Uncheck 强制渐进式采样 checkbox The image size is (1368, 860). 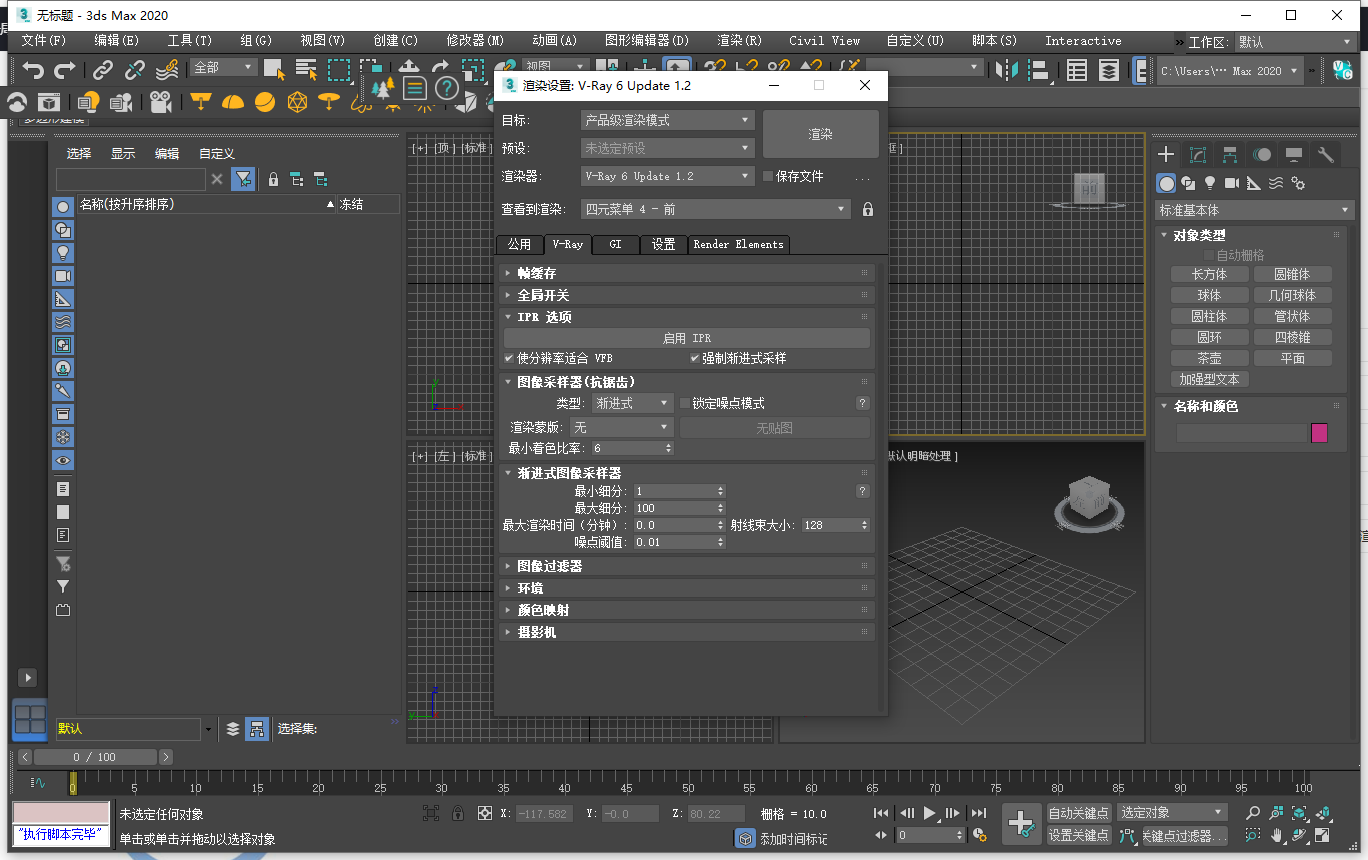[695, 358]
